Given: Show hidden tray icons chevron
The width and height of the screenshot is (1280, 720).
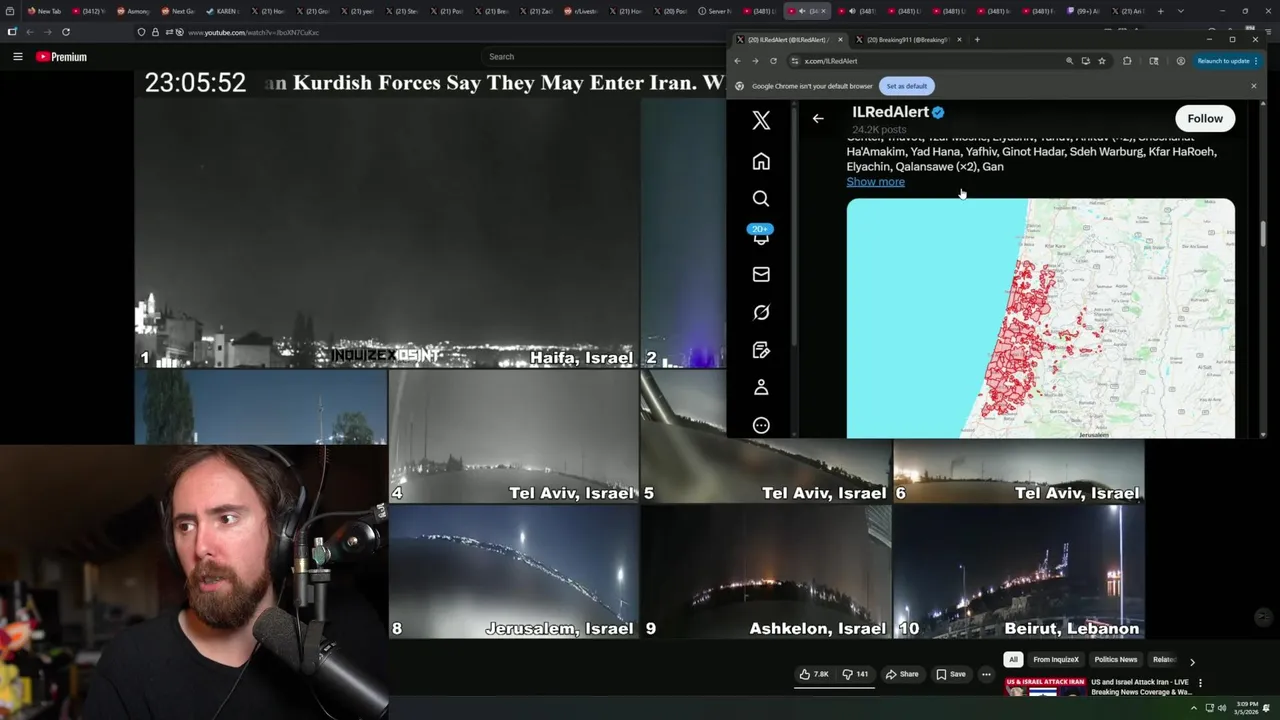Looking at the screenshot, I should [1193, 708].
